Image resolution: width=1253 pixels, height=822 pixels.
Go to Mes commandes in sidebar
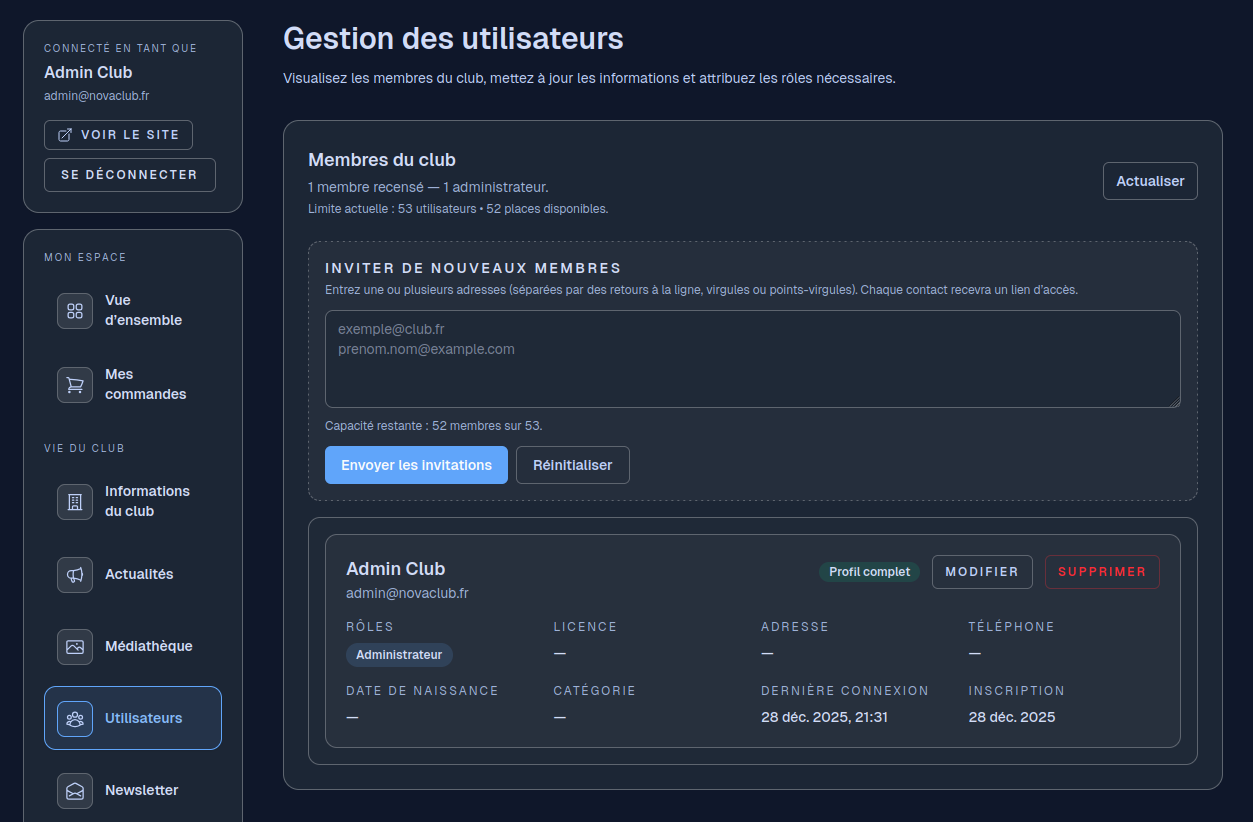pyautogui.click(x=145, y=385)
